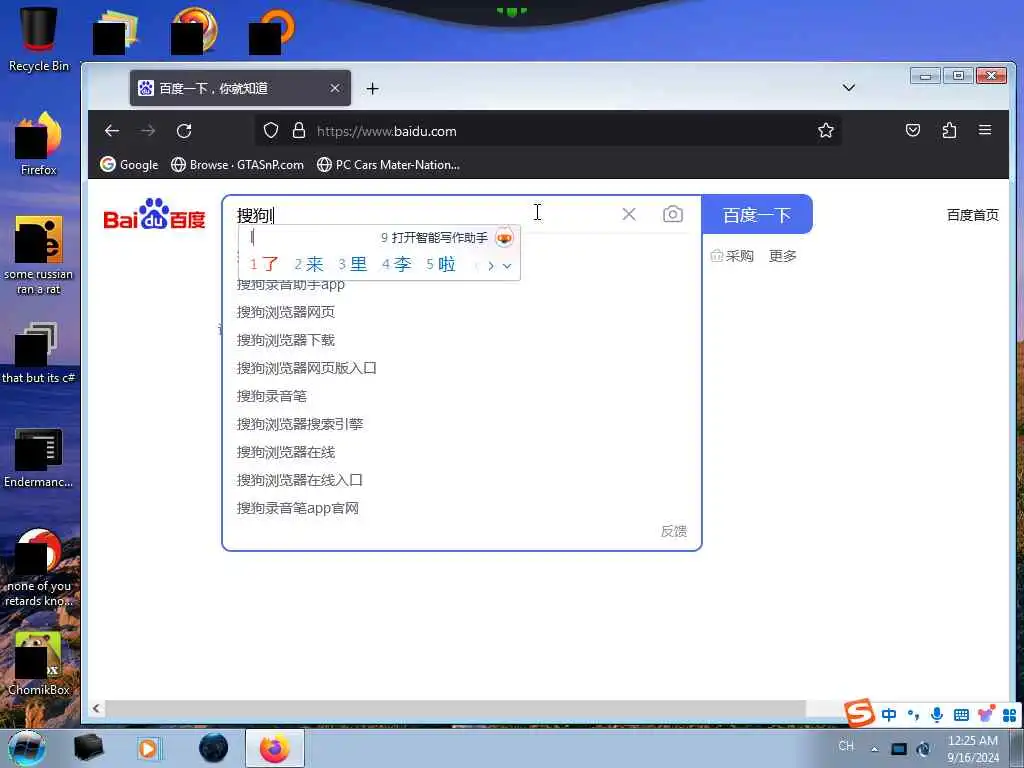The image size is (1024, 768).
Task: Click the padlock site info icon
Action: (x=299, y=131)
